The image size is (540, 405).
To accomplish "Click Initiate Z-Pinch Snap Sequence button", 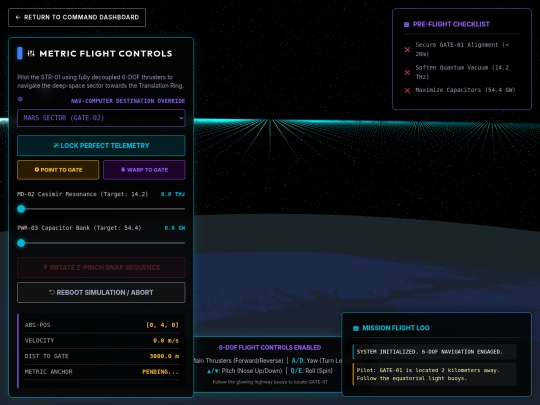I will point(101,268).
